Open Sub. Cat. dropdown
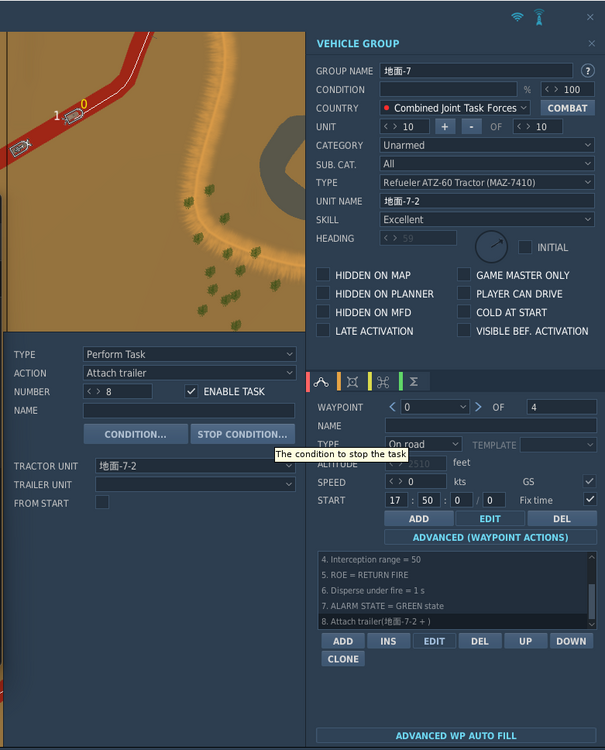The height and width of the screenshot is (750, 605). (x=487, y=164)
